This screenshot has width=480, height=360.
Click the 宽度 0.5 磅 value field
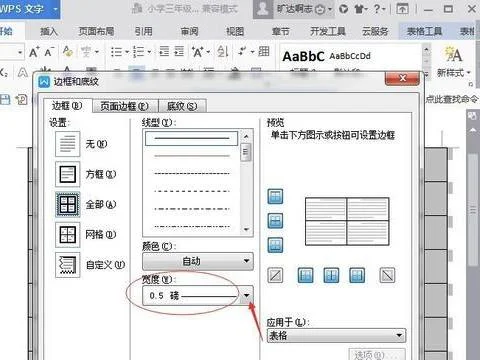[x=191, y=295]
